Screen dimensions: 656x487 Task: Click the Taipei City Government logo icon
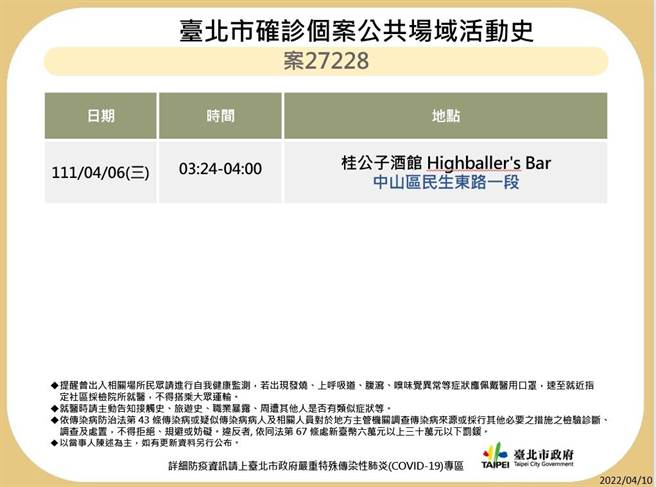click(495, 456)
